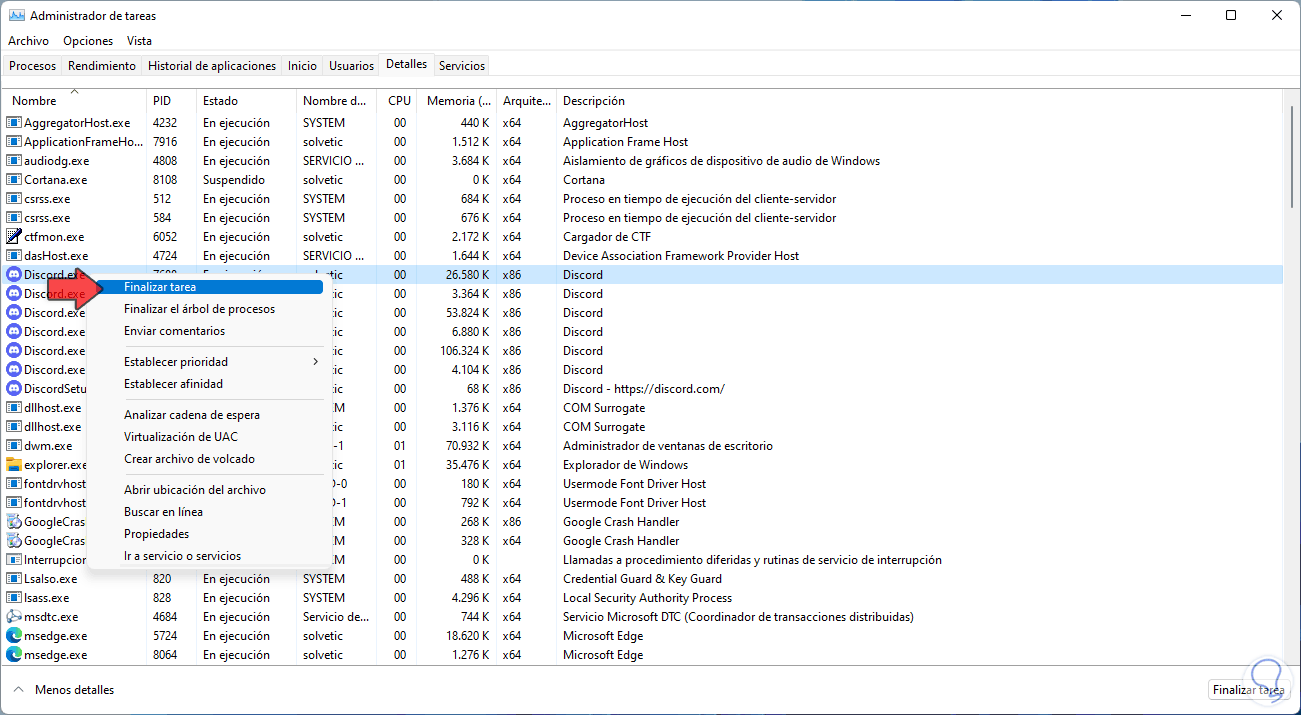Click the msdtc.exe process icon
1301x715 pixels.
click(14, 617)
